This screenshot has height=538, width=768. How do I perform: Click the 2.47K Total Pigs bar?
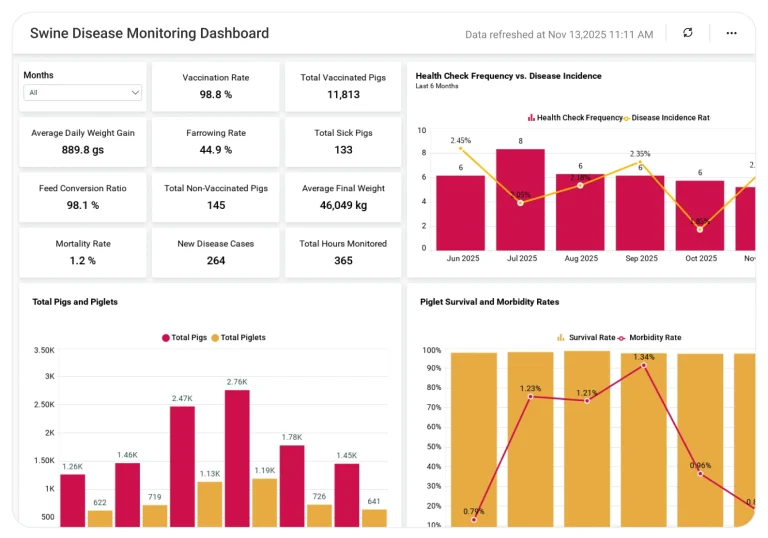[182, 466]
